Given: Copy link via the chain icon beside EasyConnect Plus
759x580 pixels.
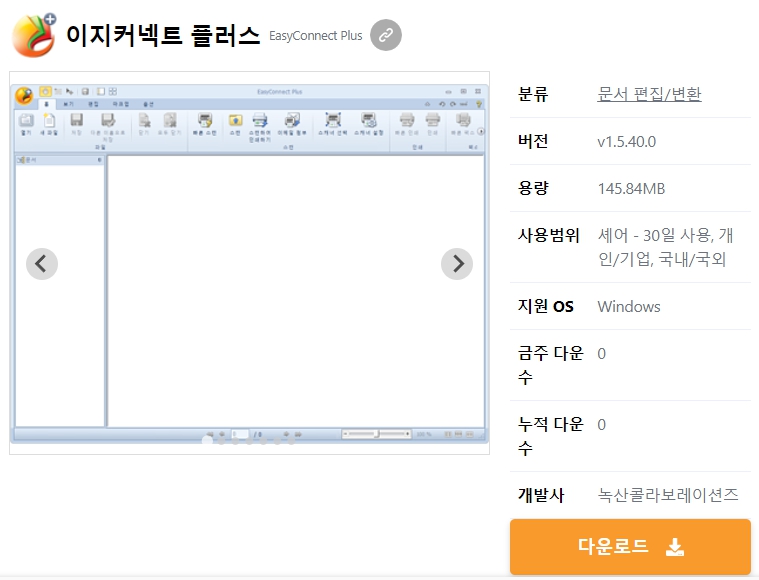Looking at the screenshot, I should (386, 35).
